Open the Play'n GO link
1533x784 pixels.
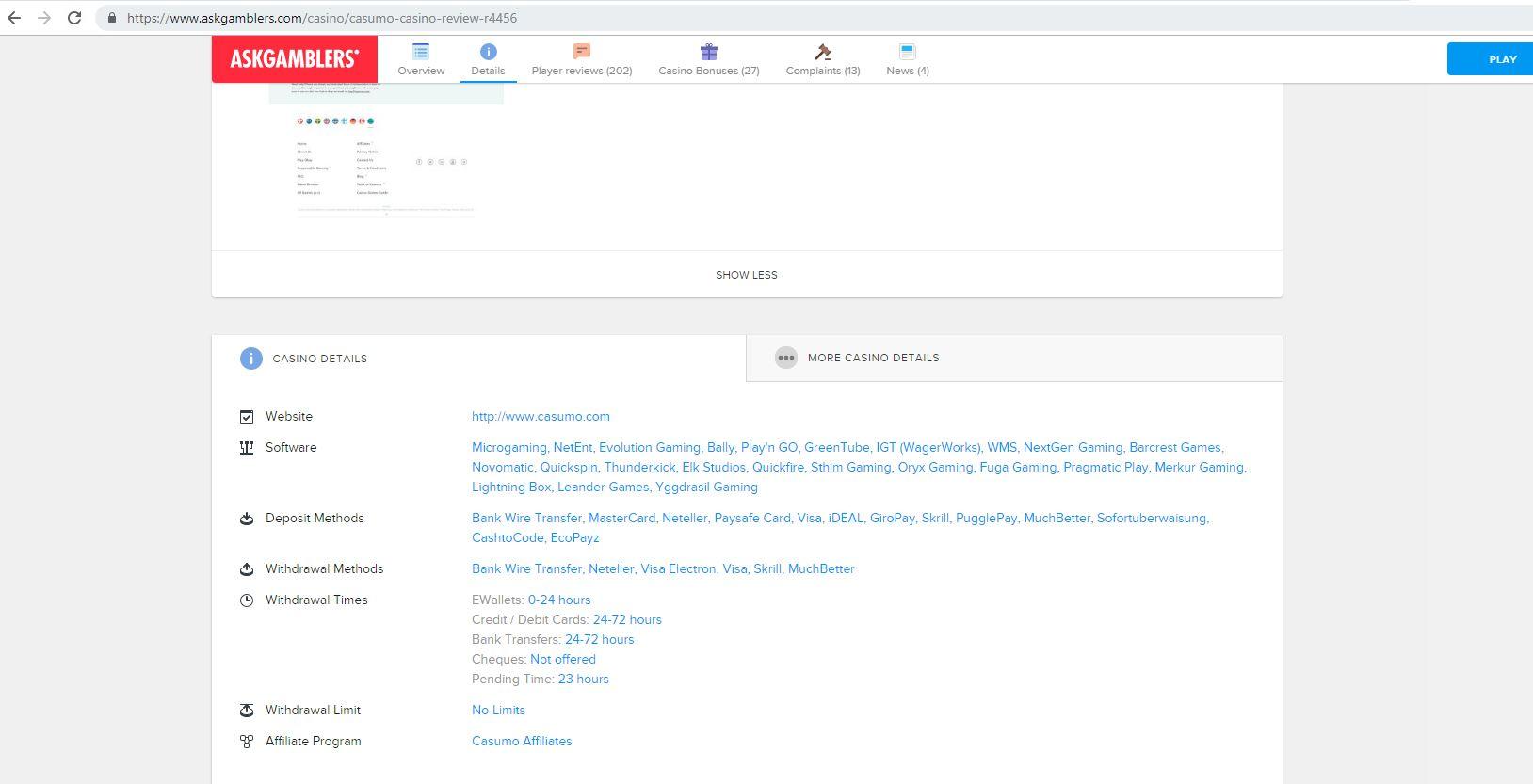coord(768,447)
